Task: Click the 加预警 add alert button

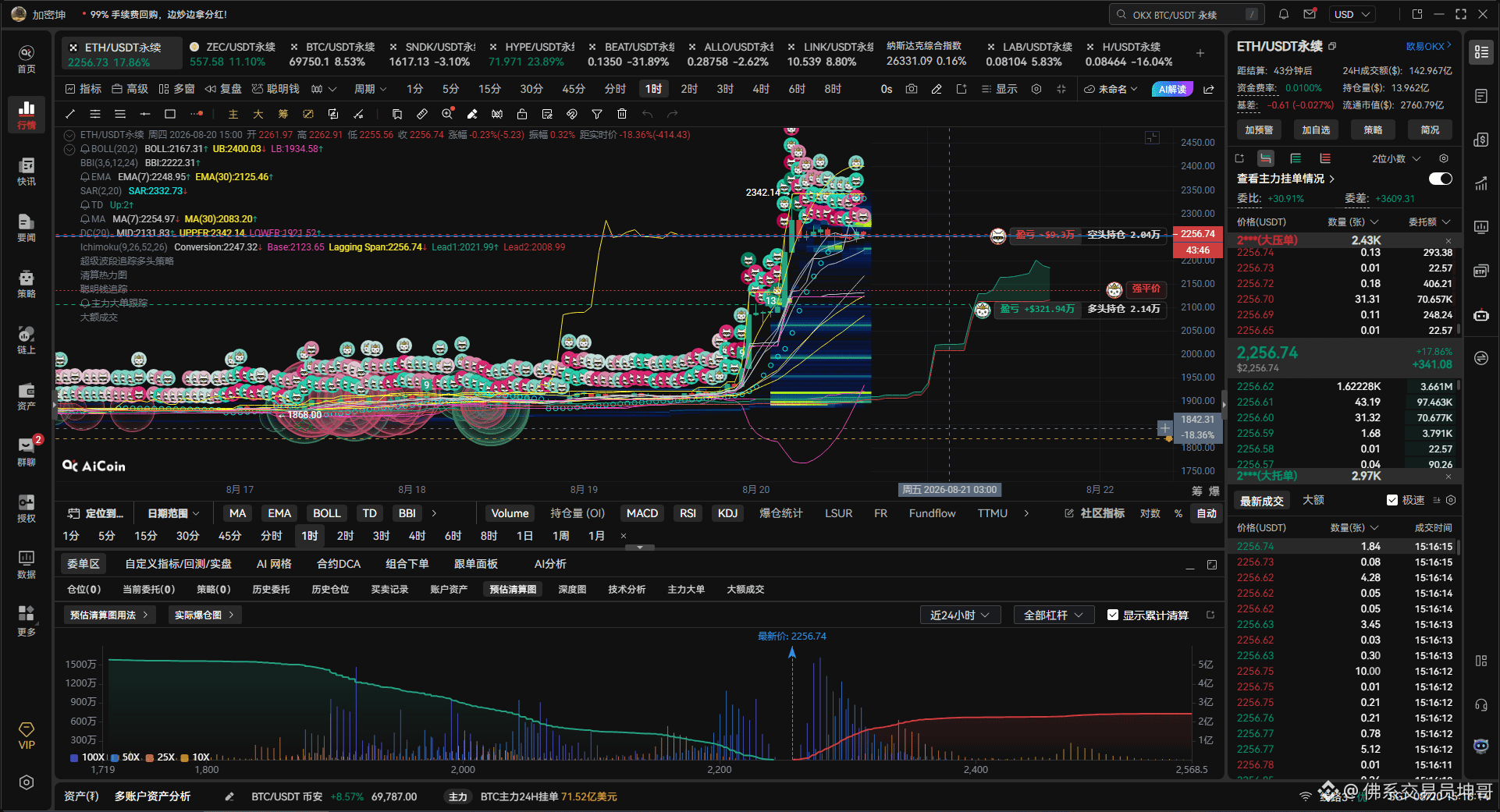Action: (1259, 129)
